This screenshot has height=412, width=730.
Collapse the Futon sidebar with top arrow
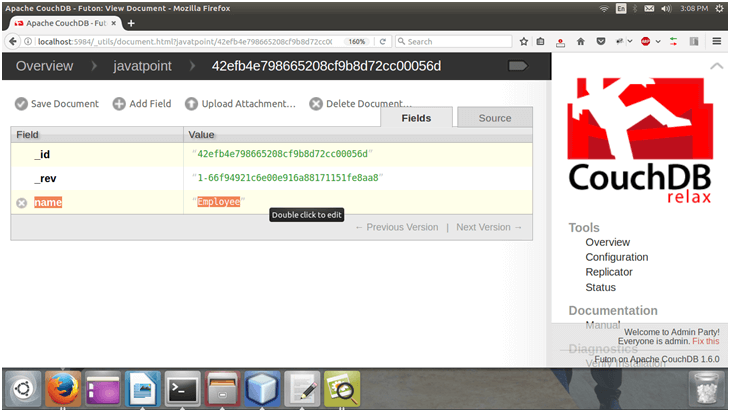(716, 66)
